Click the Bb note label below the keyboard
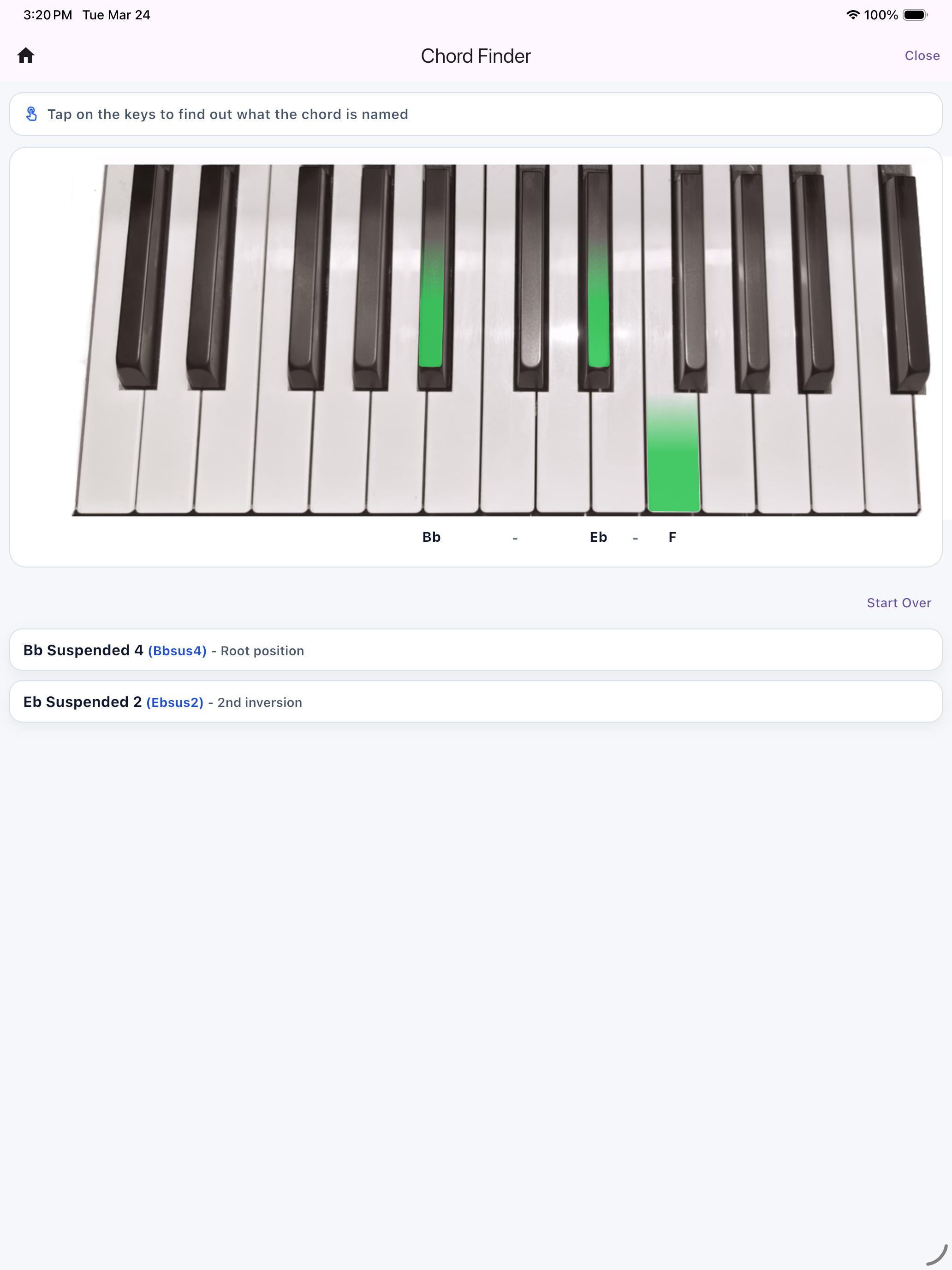This screenshot has height=1270, width=952. [x=432, y=537]
